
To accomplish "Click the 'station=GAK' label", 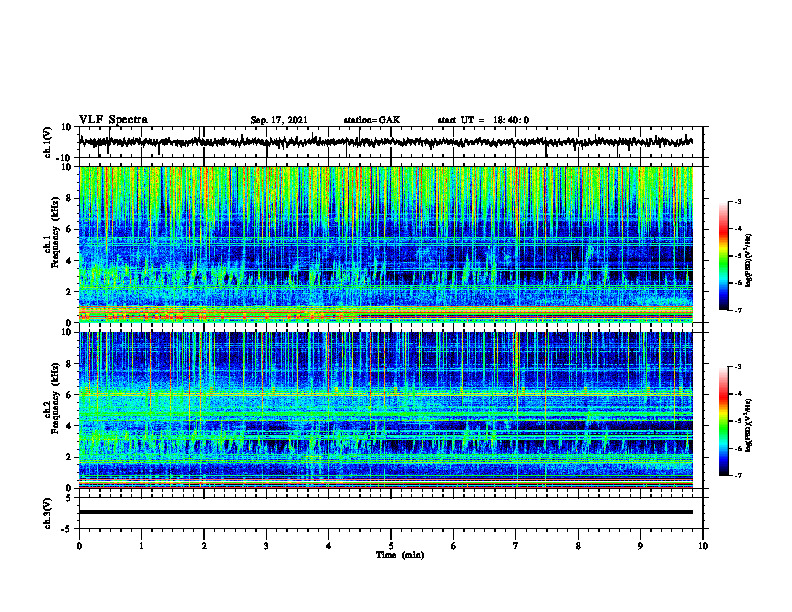I will point(372,120).
